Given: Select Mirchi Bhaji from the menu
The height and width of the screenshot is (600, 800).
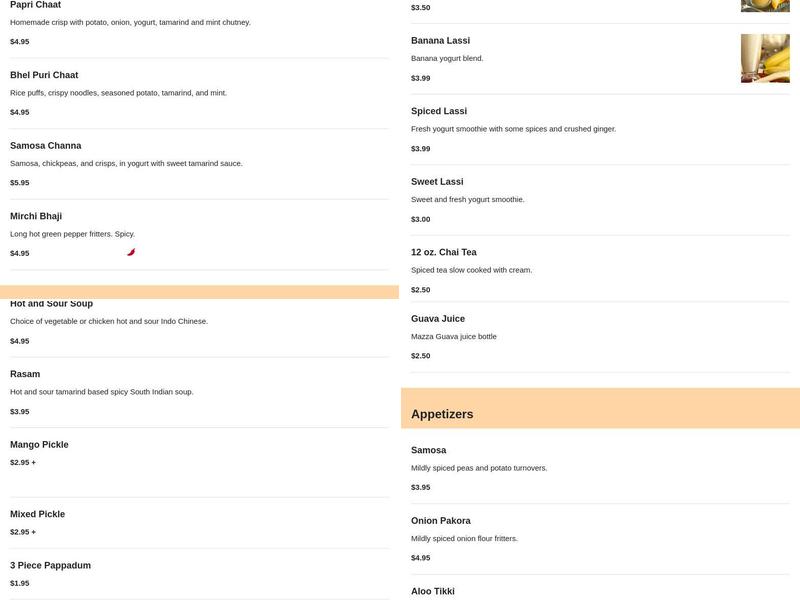Looking at the screenshot, I should pos(36,216).
